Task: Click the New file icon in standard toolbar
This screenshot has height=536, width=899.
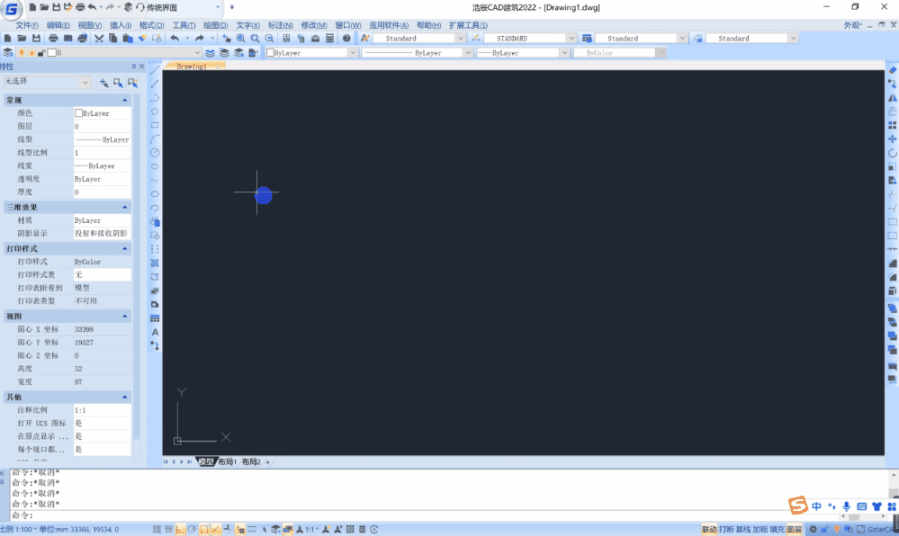Action: click(x=7, y=38)
